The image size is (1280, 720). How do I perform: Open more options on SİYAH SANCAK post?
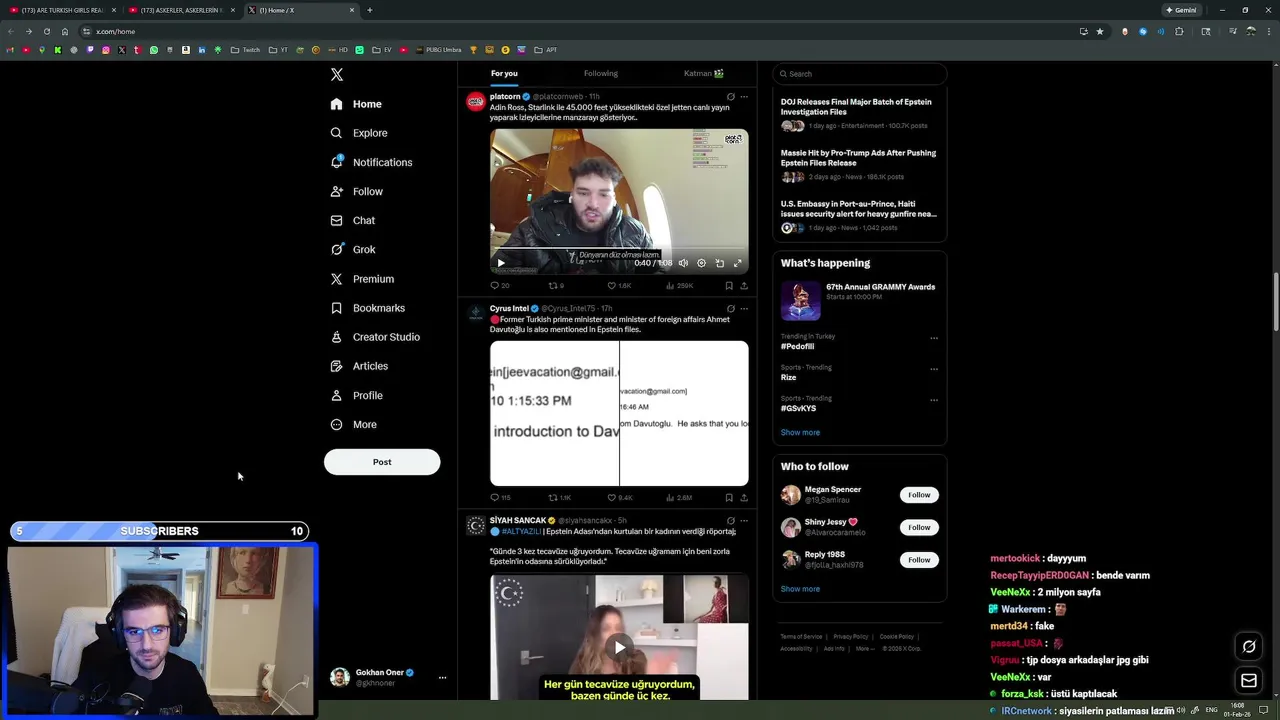744,520
